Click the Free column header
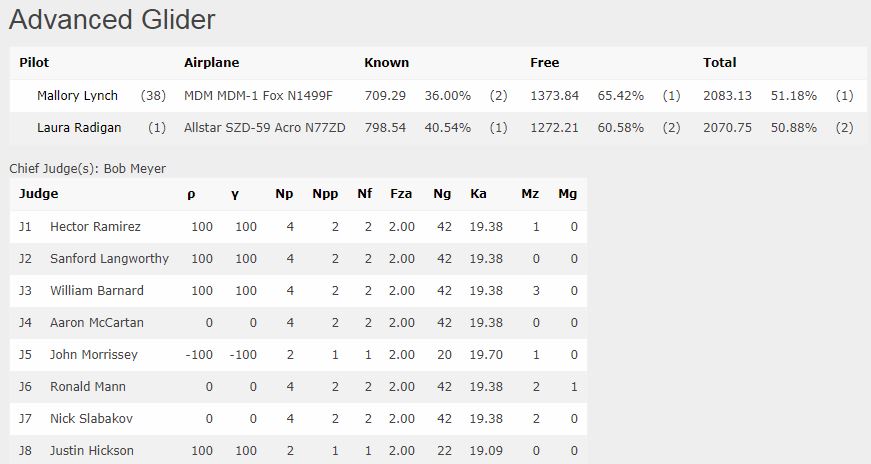This screenshot has height=464, width=871. 544,63
